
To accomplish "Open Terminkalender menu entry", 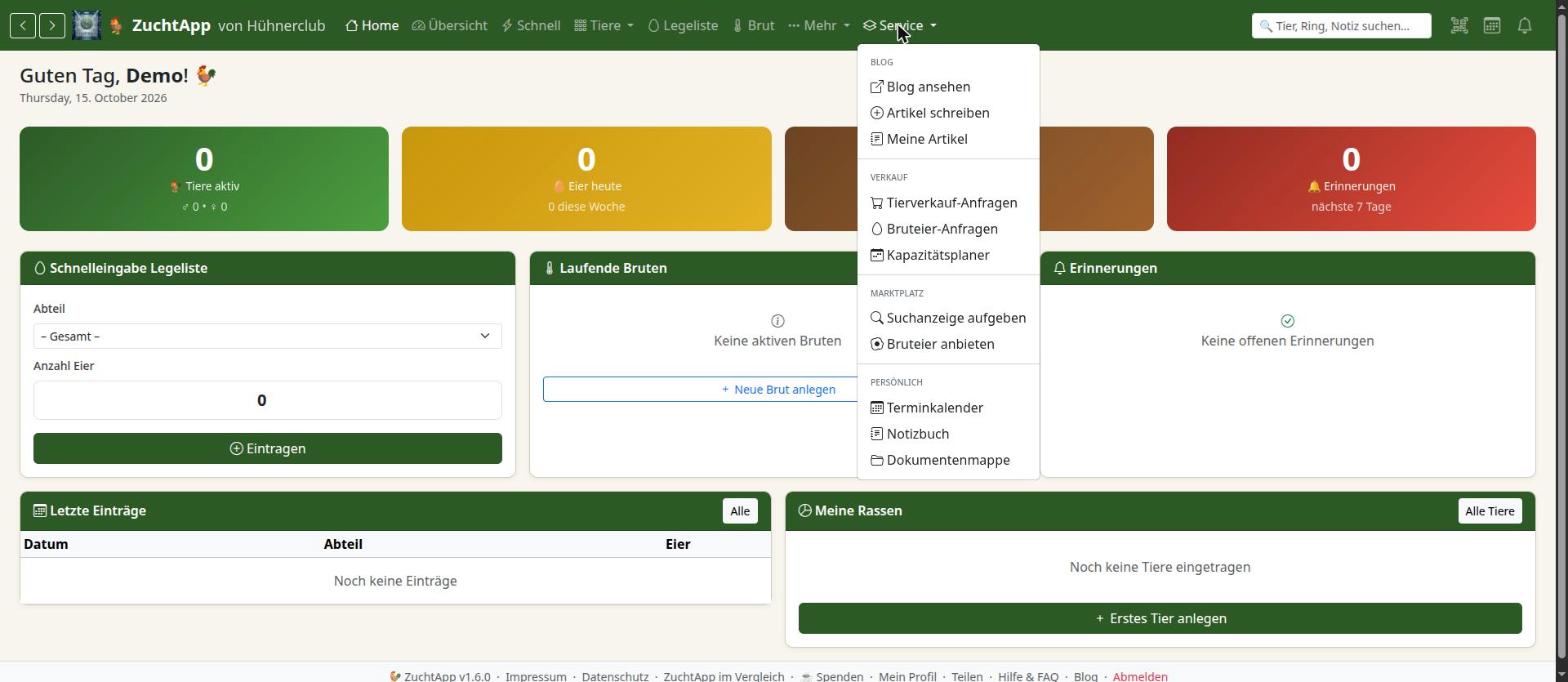I will pyautogui.click(x=948, y=408).
